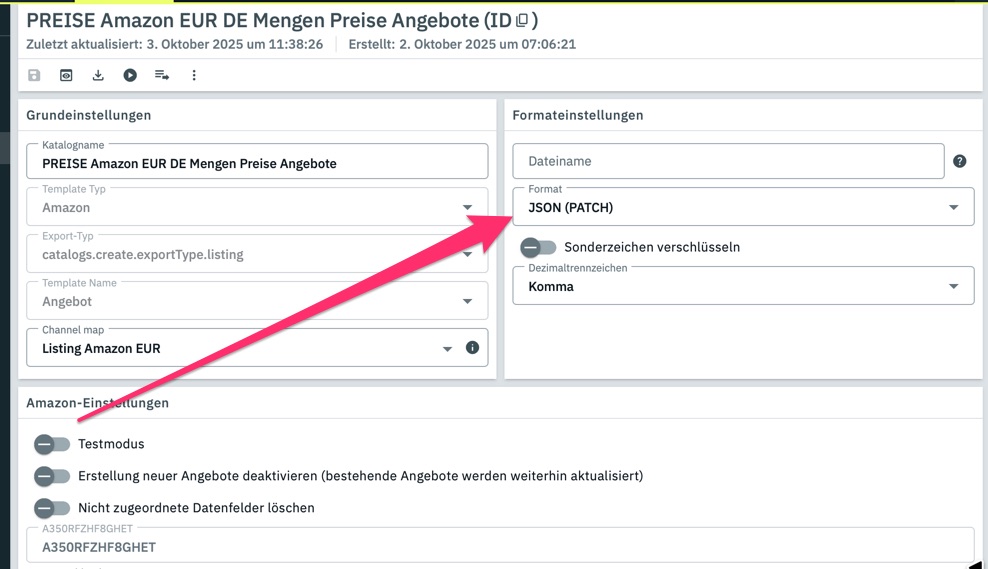Click the download icon in toolbar

tap(98, 75)
